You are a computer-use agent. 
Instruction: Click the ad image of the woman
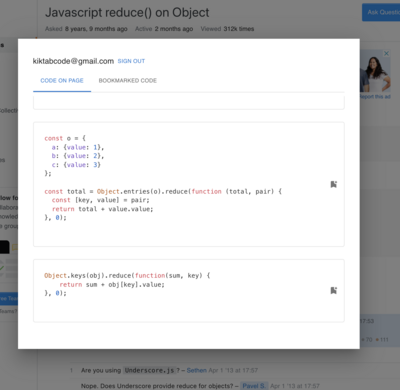coord(375,71)
